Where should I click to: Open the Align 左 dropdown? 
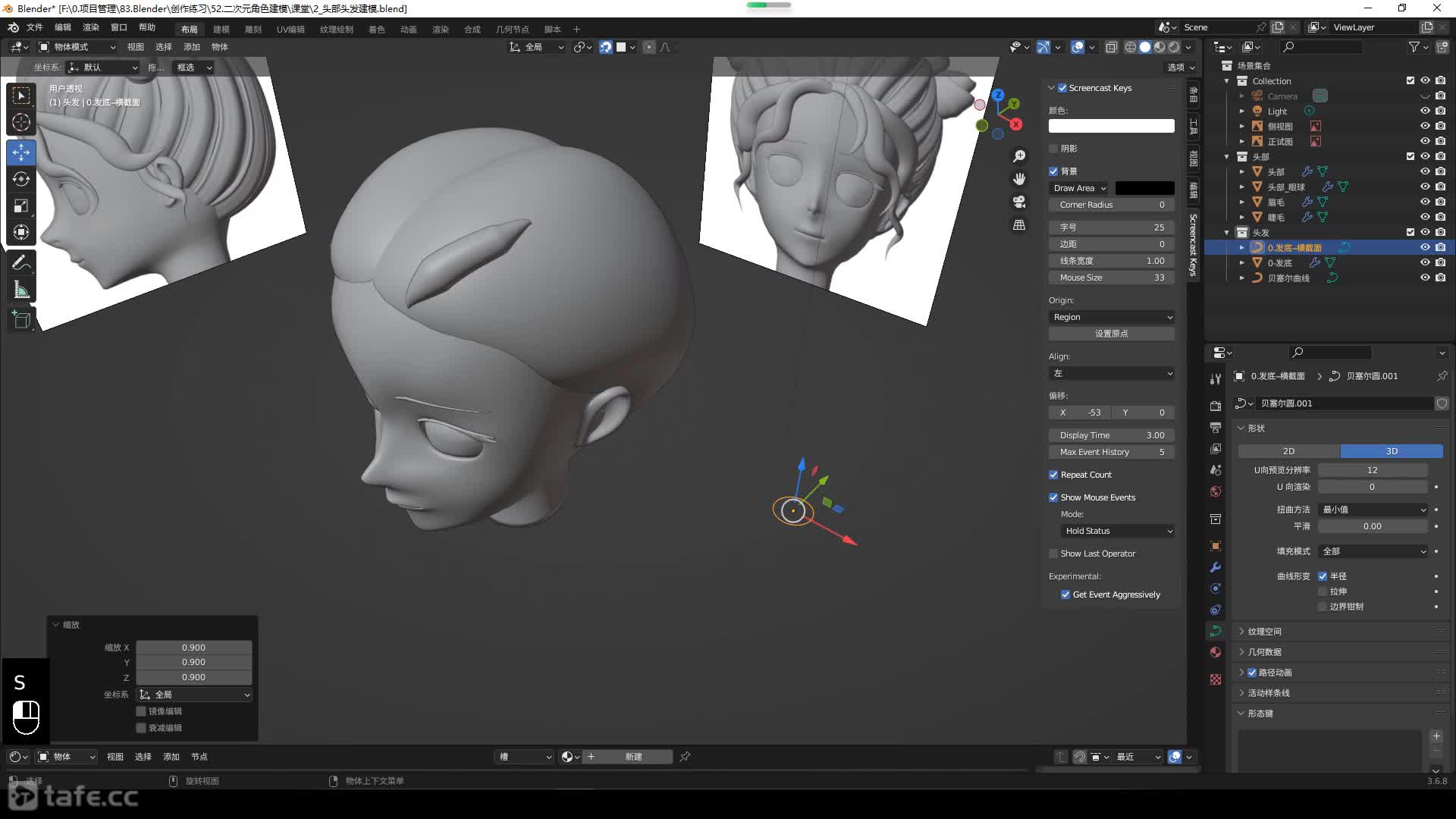[1112, 373]
